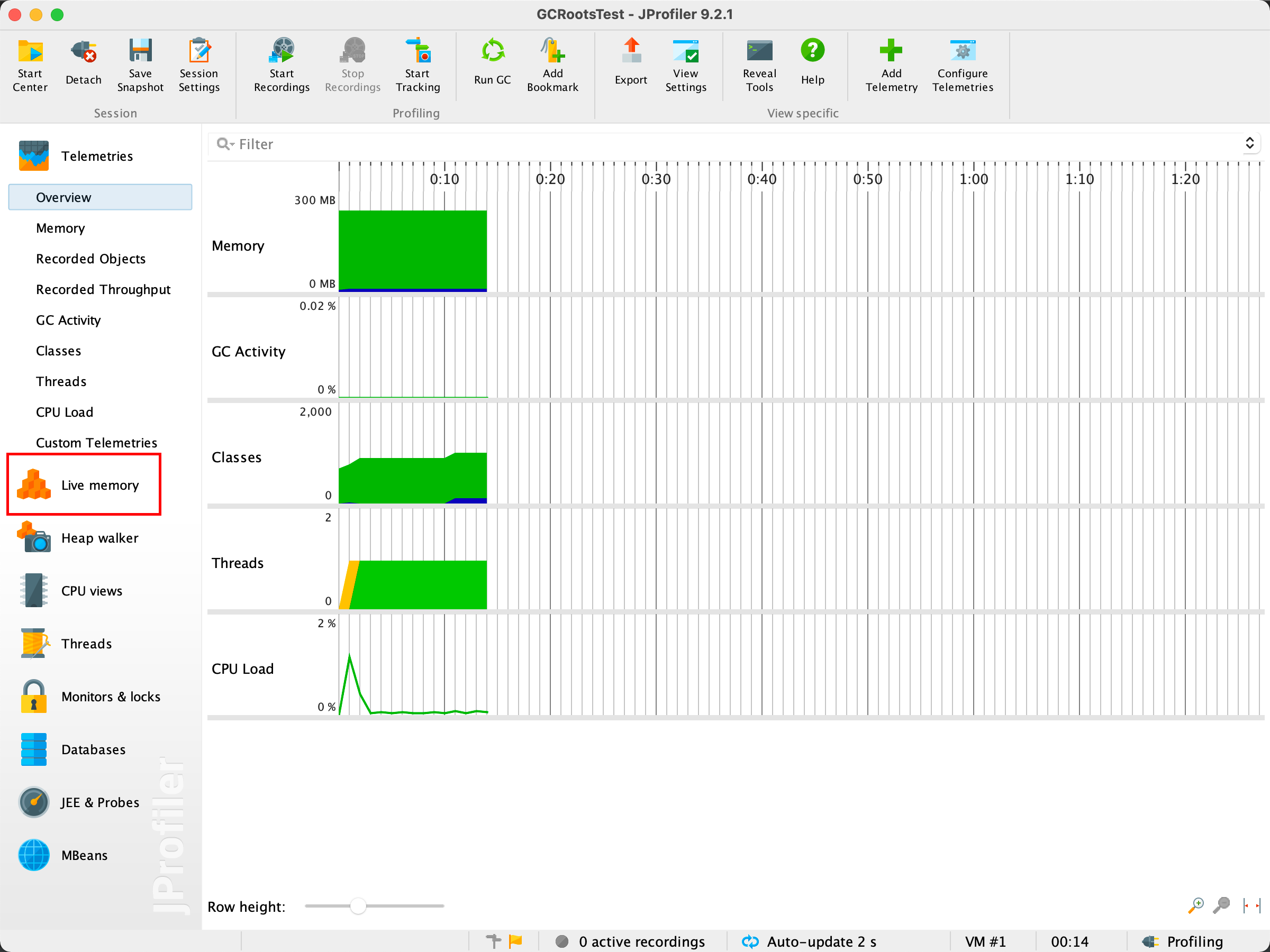Image resolution: width=1270 pixels, height=952 pixels.
Task: Open View Settings
Action: pyautogui.click(x=685, y=65)
